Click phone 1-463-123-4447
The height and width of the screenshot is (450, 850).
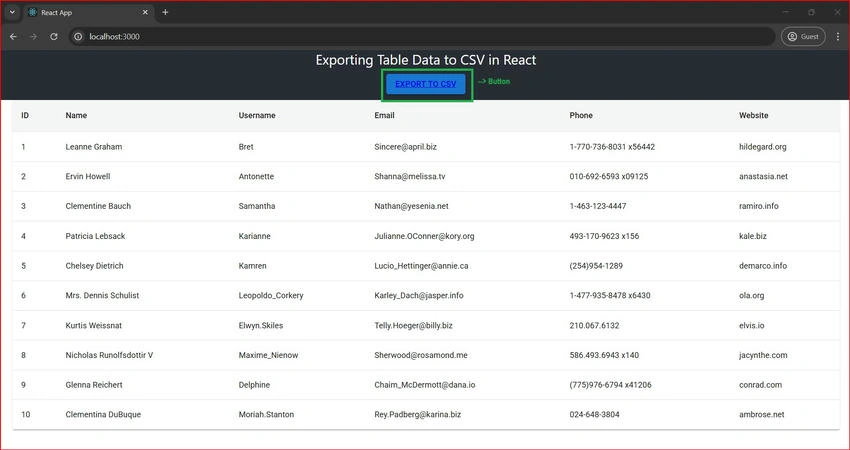[598, 206]
